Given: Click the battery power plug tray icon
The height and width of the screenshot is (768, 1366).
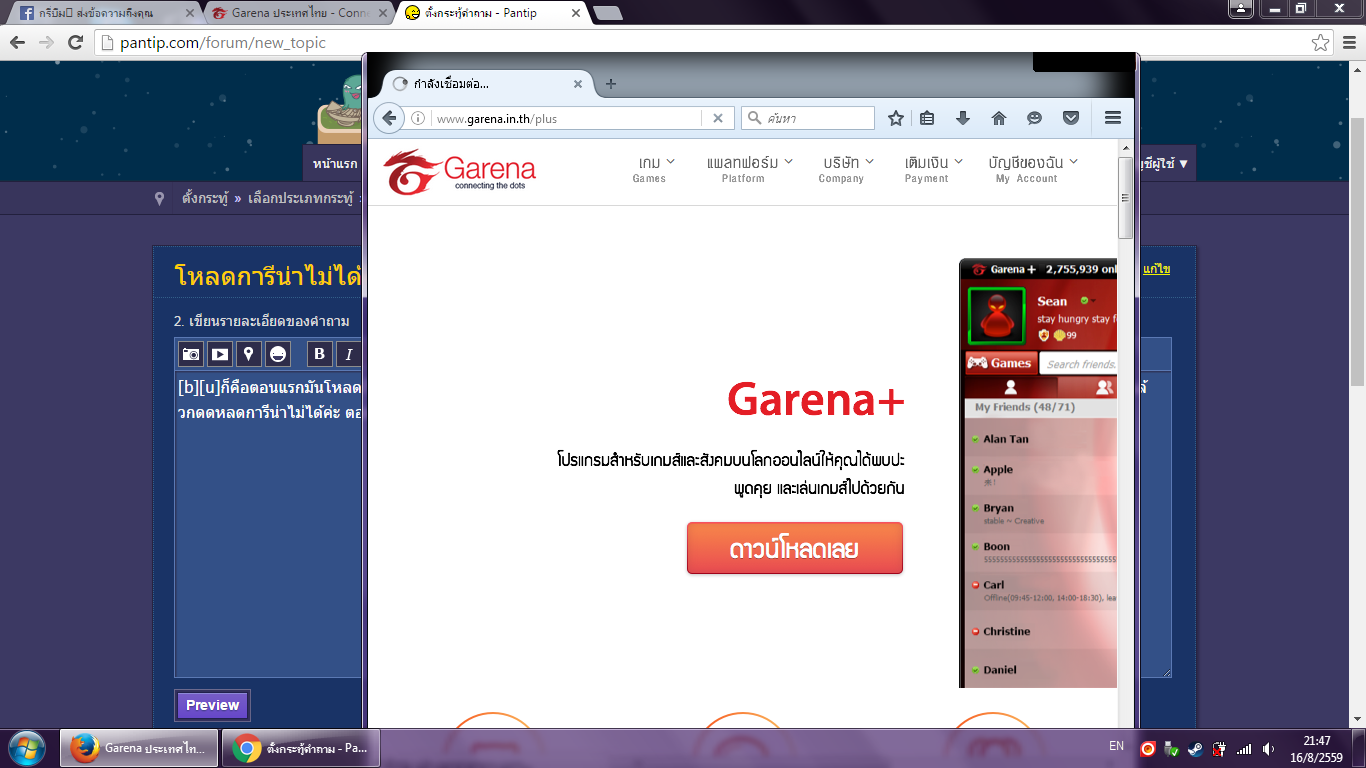Looking at the screenshot, I should pos(1219,748).
